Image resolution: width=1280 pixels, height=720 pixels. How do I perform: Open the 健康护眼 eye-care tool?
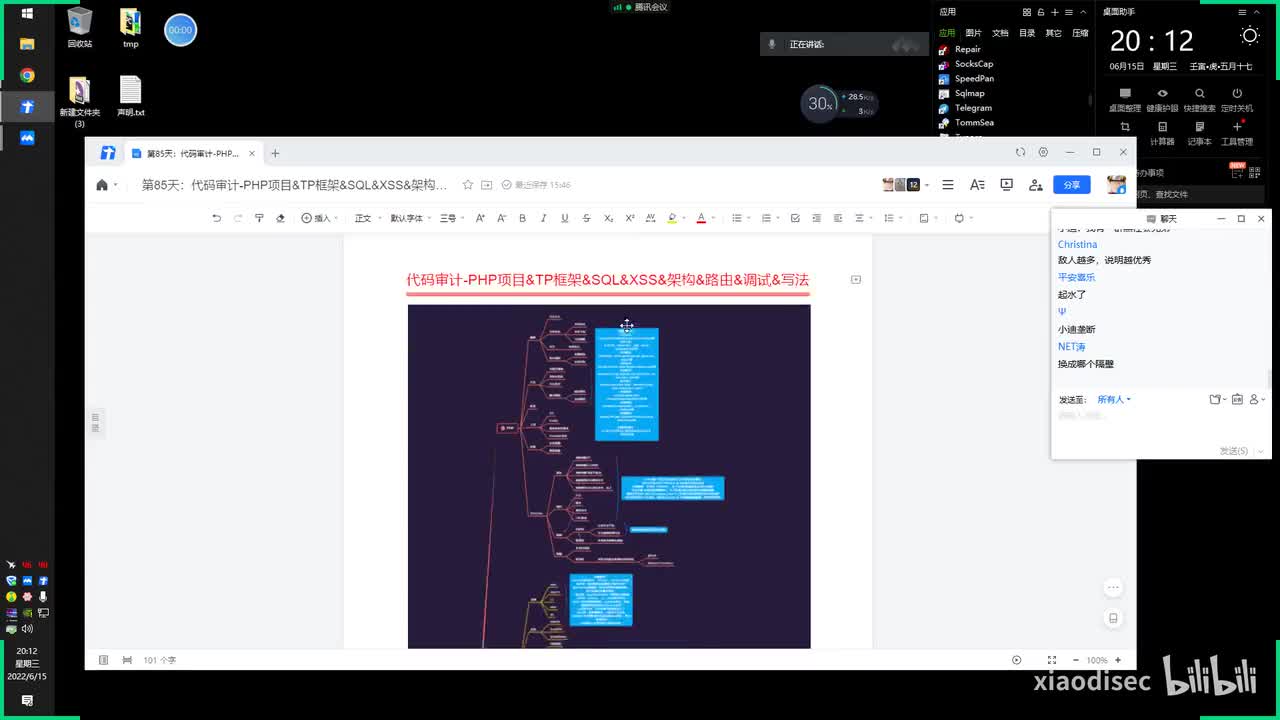click(1162, 100)
